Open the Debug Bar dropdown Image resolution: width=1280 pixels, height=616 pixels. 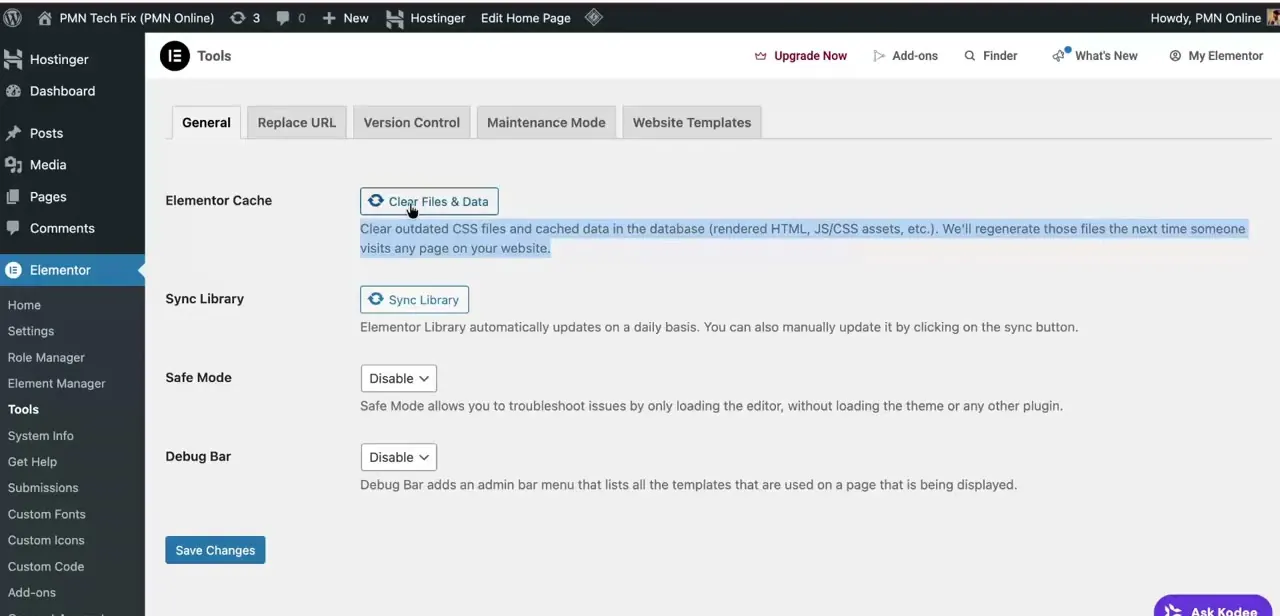(399, 457)
